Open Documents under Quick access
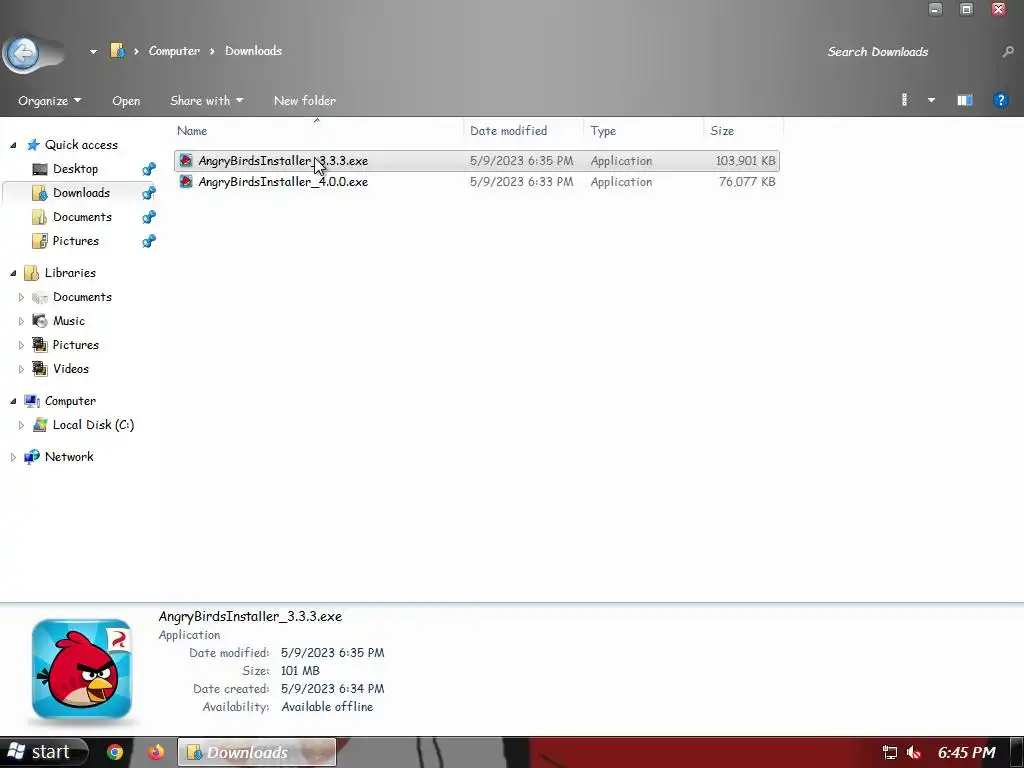The height and width of the screenshot is (768, 1024). pyautogui.click(x=82, y=217)
